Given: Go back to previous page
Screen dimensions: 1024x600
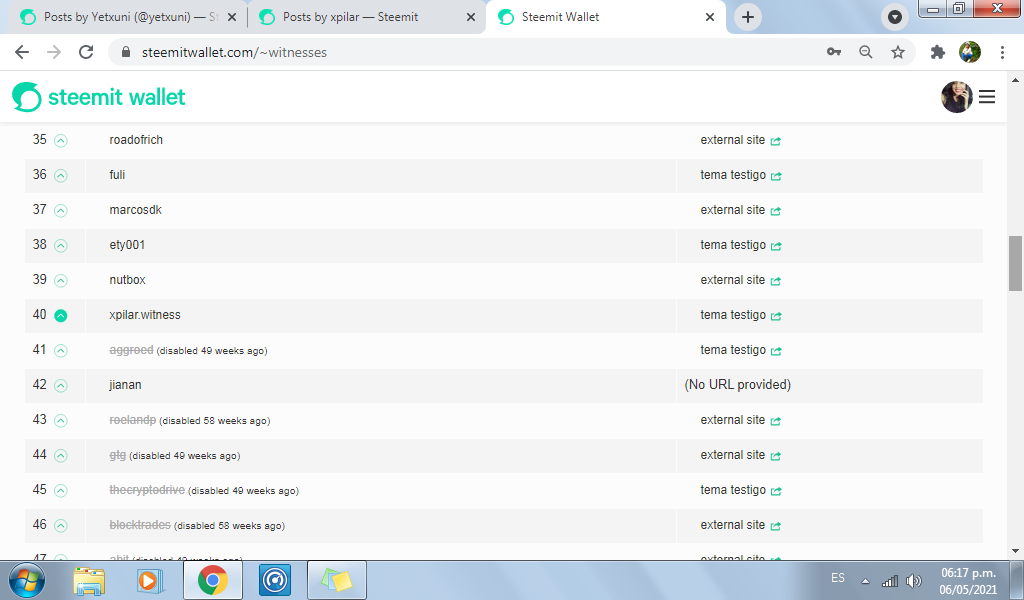Looking at the screenshot, I should [x=22, y=52].
